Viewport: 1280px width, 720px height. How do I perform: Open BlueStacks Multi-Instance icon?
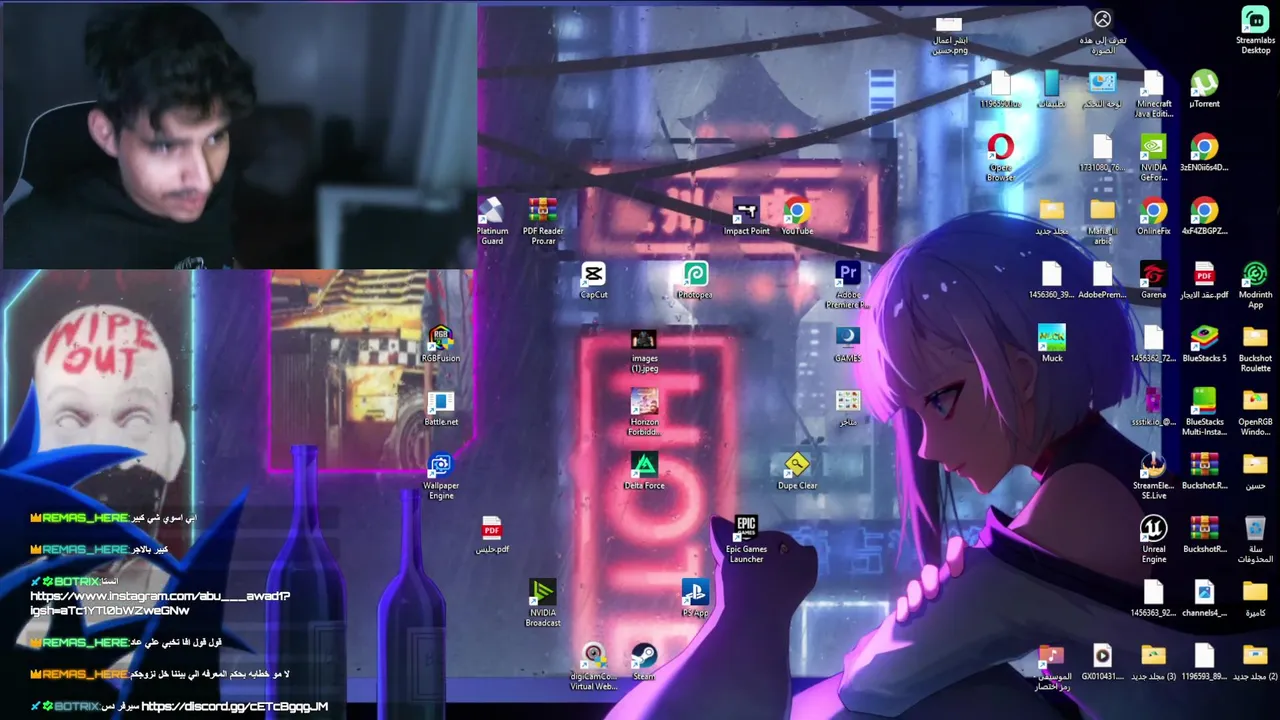point(1204,412)
